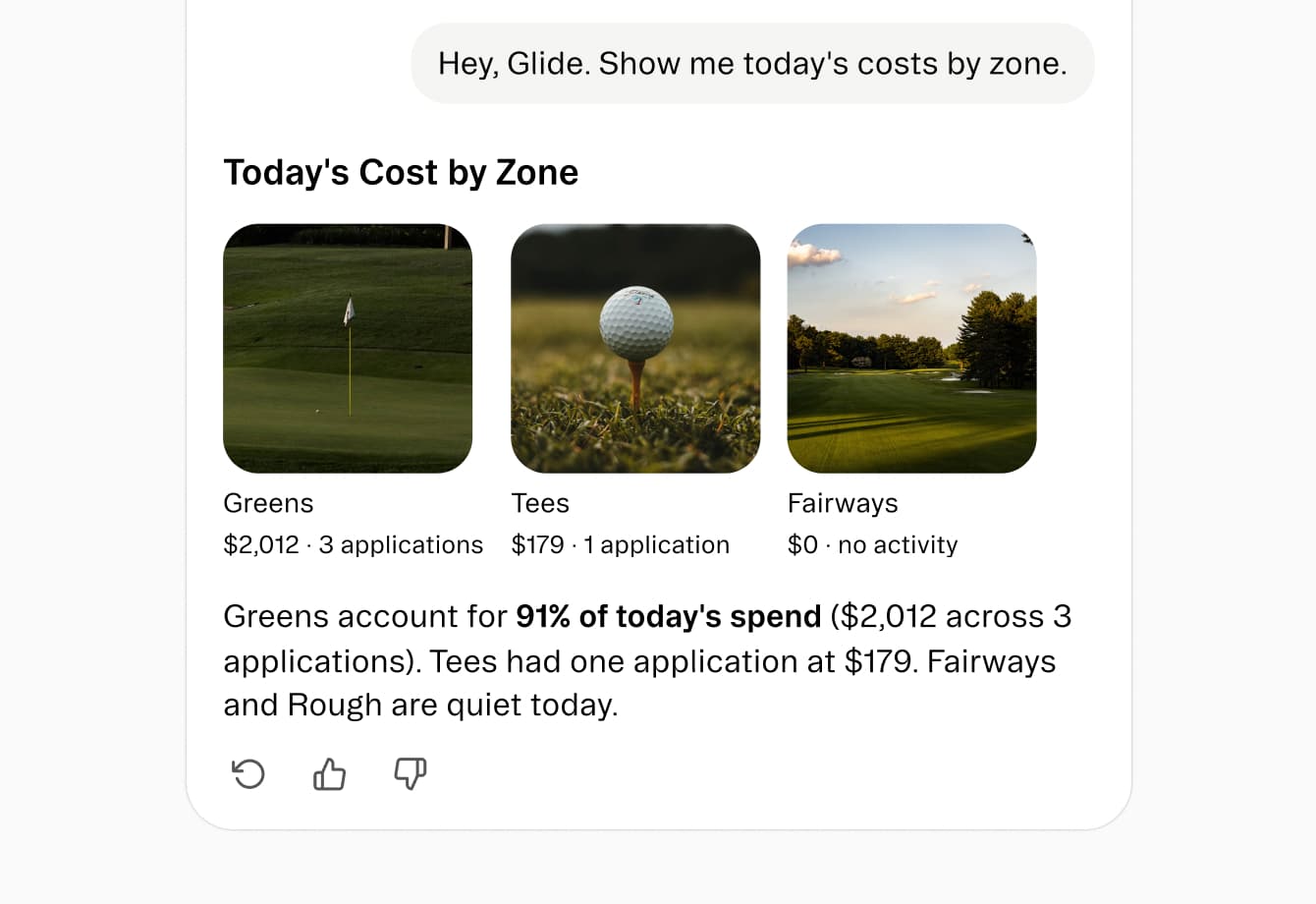Click the $179 · 1 application caption

[x=621, y=545]
